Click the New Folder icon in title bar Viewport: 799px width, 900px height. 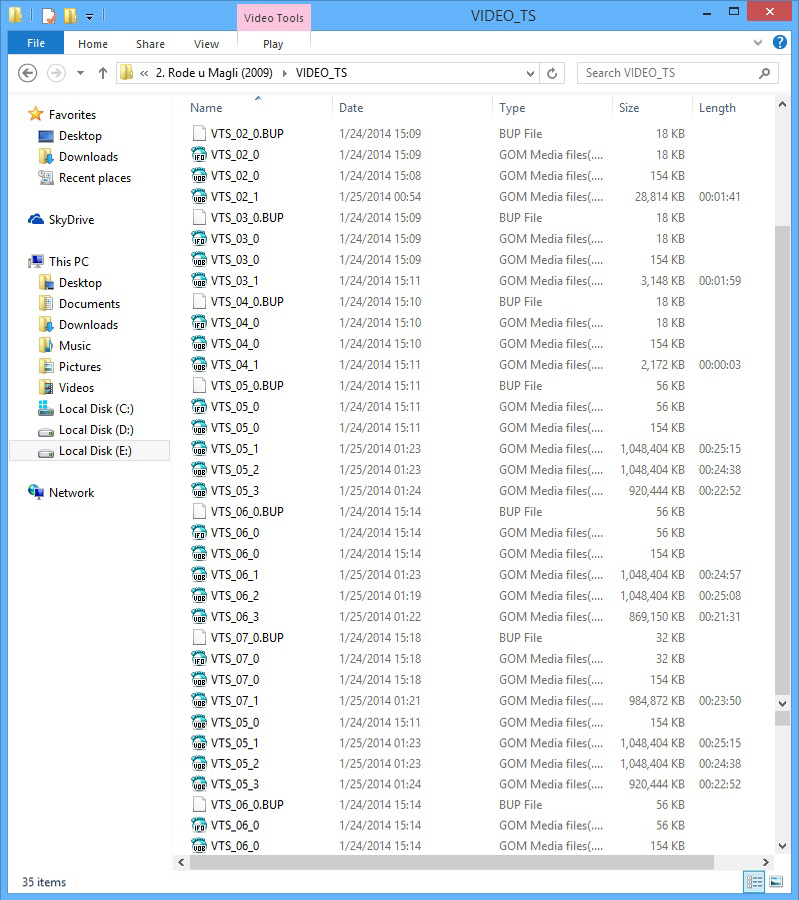(x=68, y=16)
